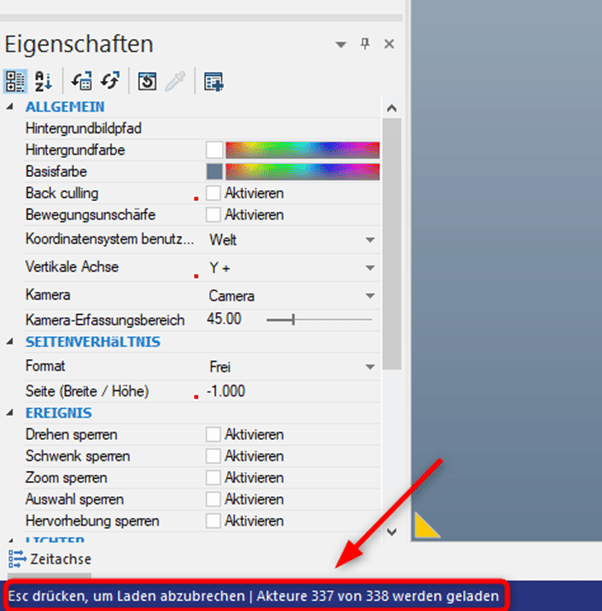
Task: Open the Vertikale Achse dropdown
Action: point(370,268)
